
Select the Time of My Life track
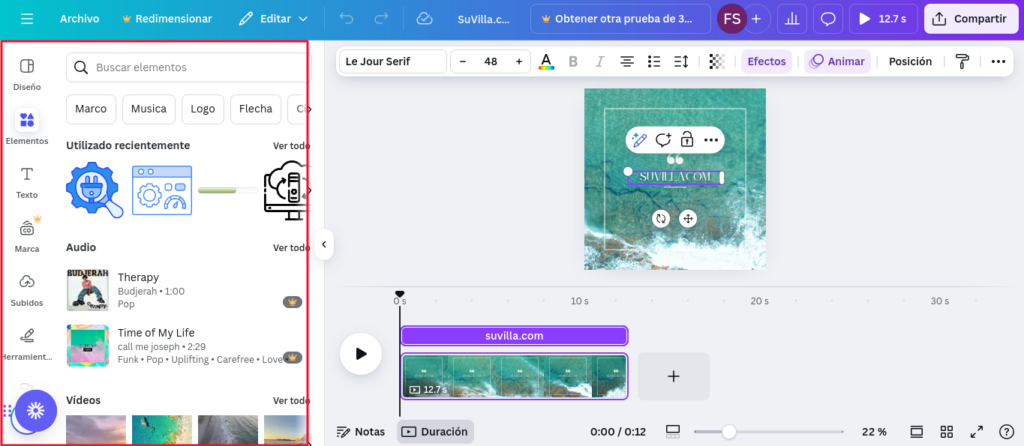click(x=184, y=345)
